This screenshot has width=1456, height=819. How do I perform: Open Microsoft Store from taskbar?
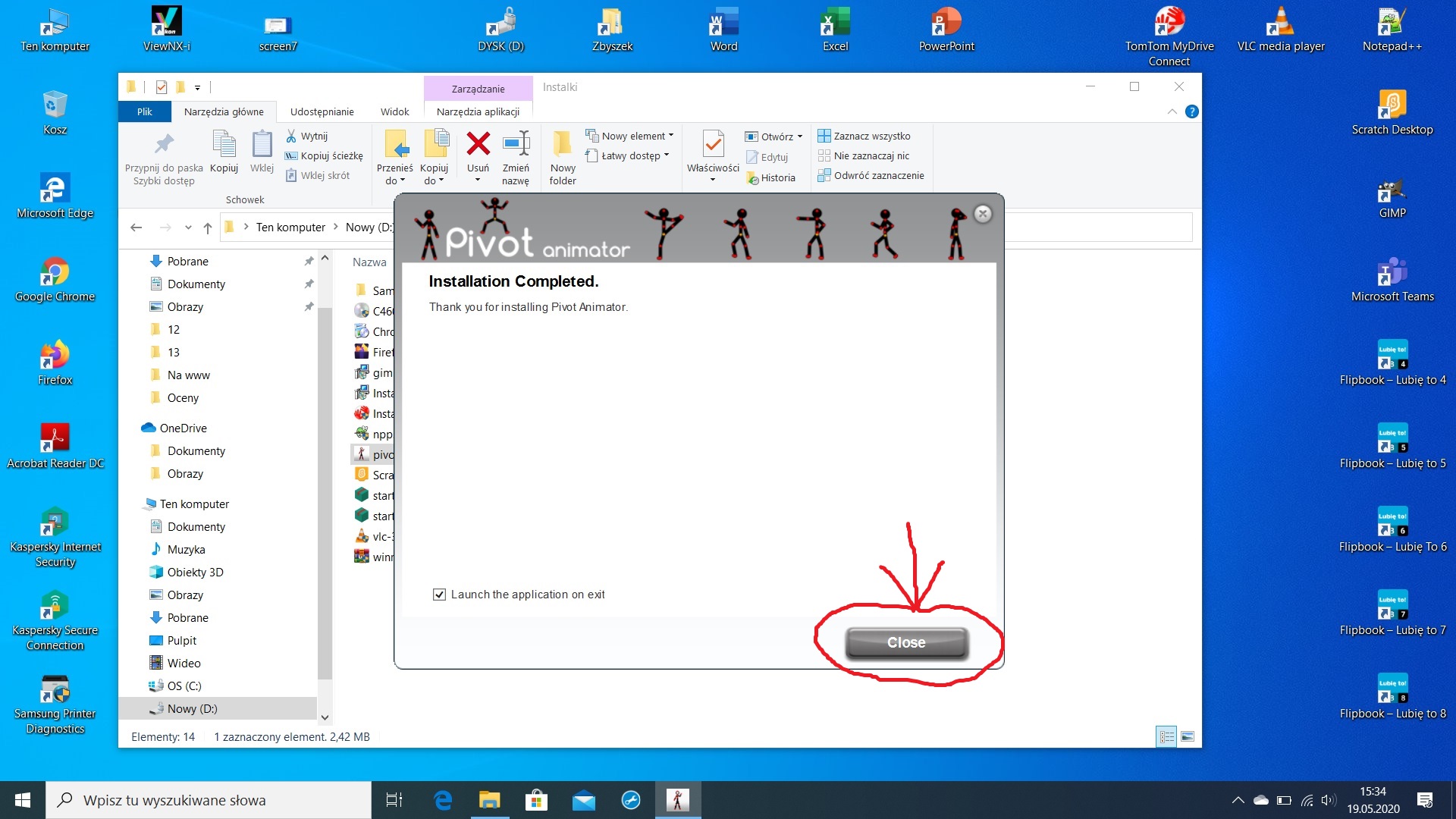click(536, 800)
